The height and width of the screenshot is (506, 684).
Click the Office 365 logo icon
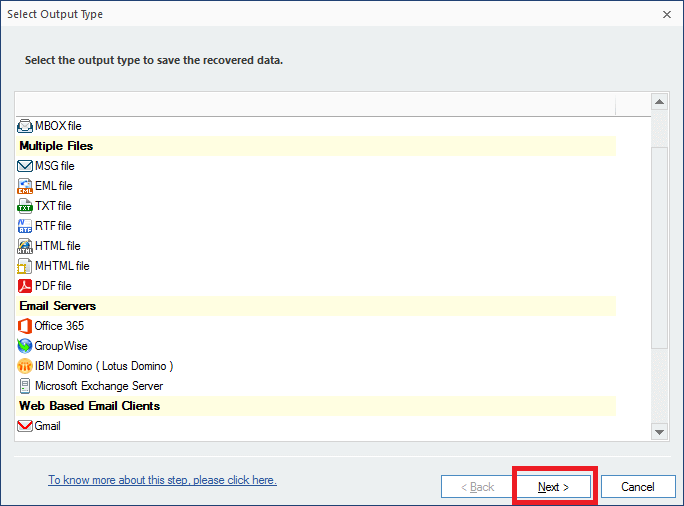24,326
